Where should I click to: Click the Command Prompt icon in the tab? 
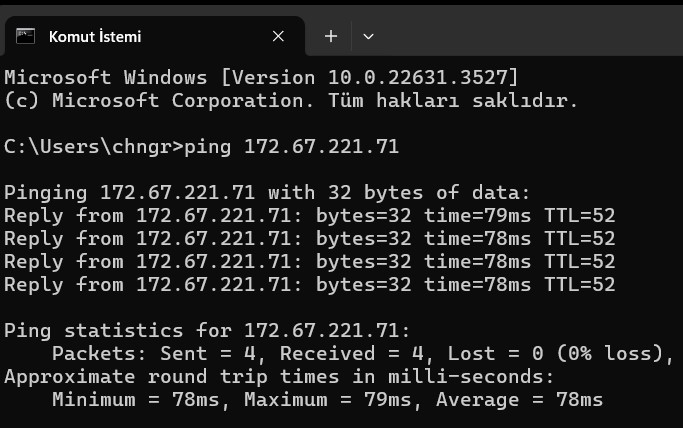click(25, 36)
